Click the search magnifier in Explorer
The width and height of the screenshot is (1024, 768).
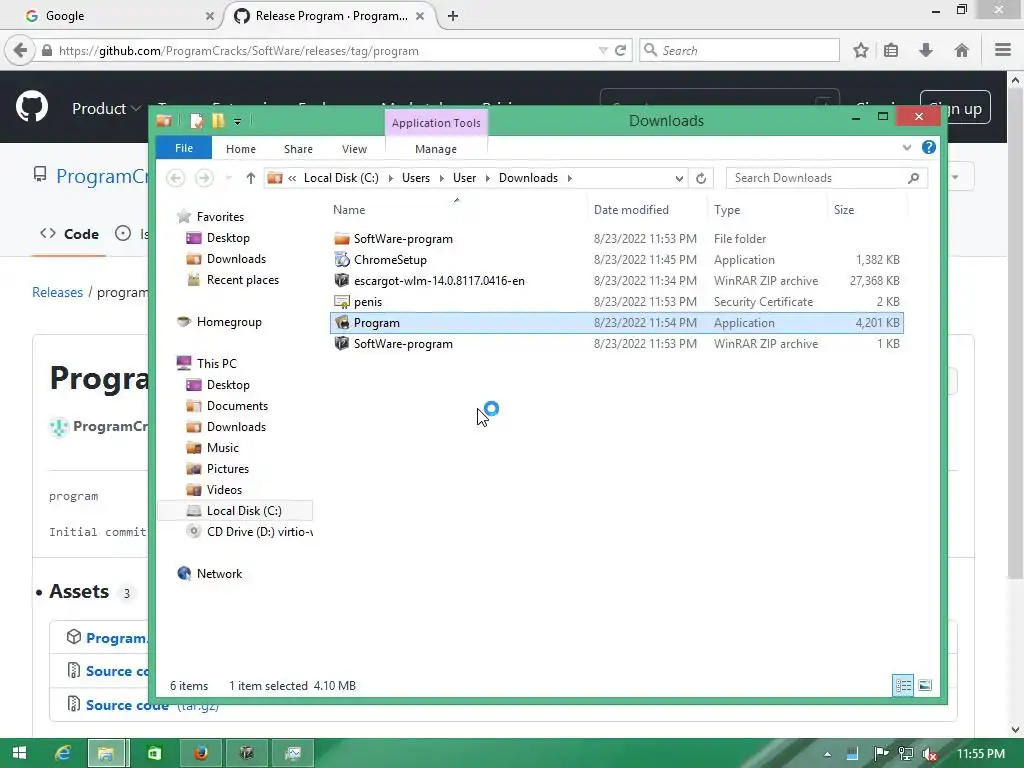coord(914,178)
